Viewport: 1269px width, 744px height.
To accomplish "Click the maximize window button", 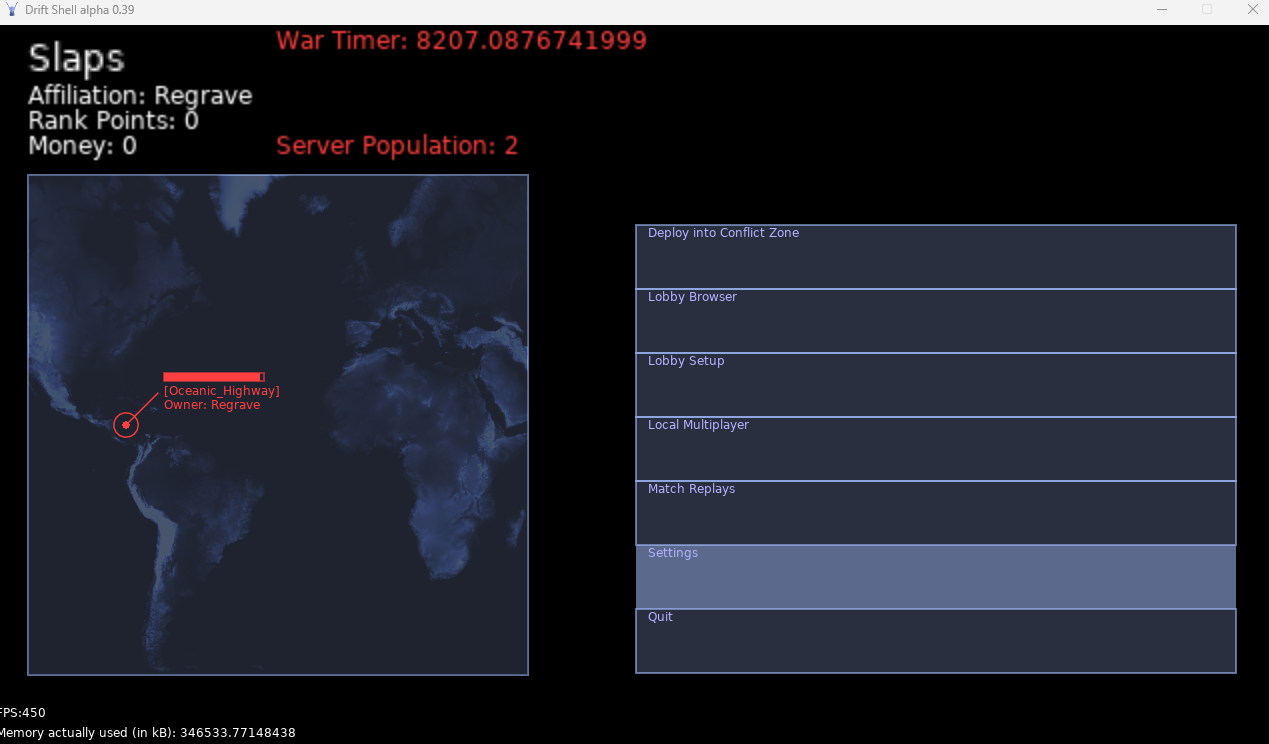I will 1207,10.
